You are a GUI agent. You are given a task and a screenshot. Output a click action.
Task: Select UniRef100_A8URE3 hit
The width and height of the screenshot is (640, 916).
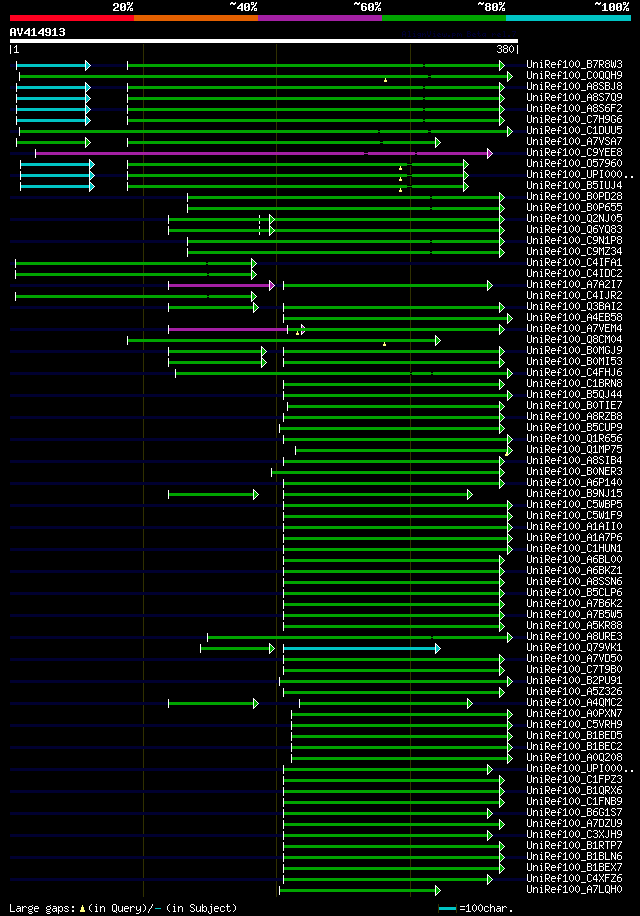(574, 636)
